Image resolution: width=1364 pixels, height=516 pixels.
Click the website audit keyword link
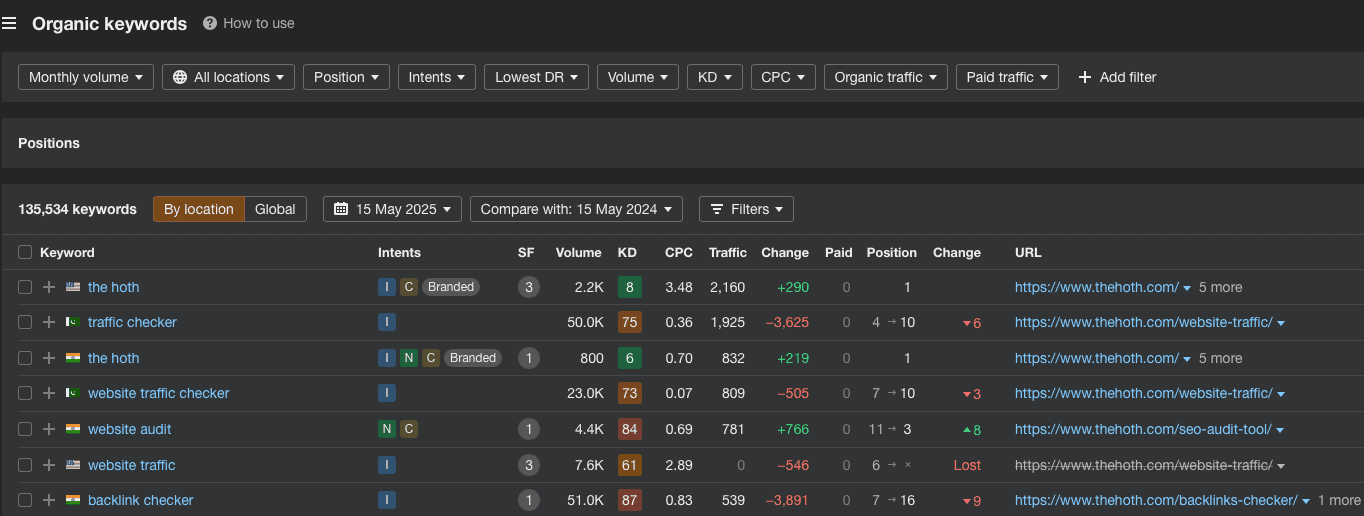pyautogui.click(x=130, y=429)
